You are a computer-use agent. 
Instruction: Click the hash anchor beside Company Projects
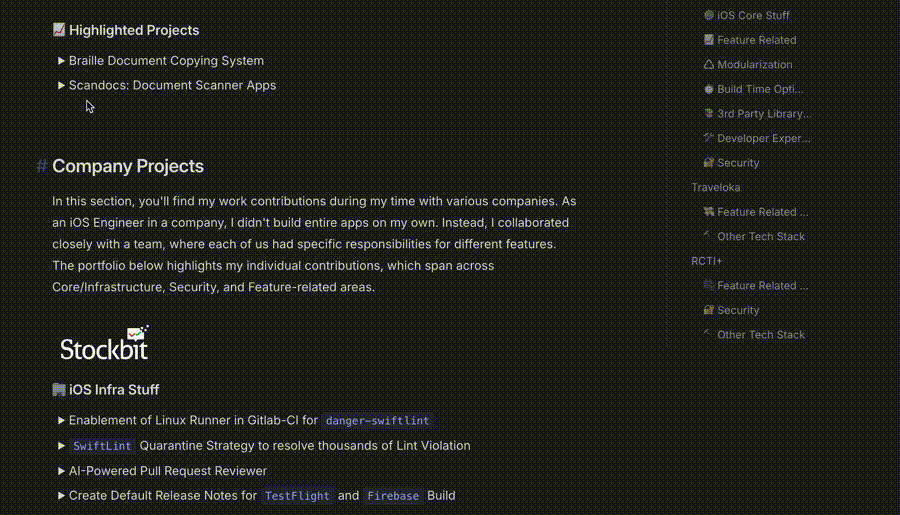coord(42,167)
